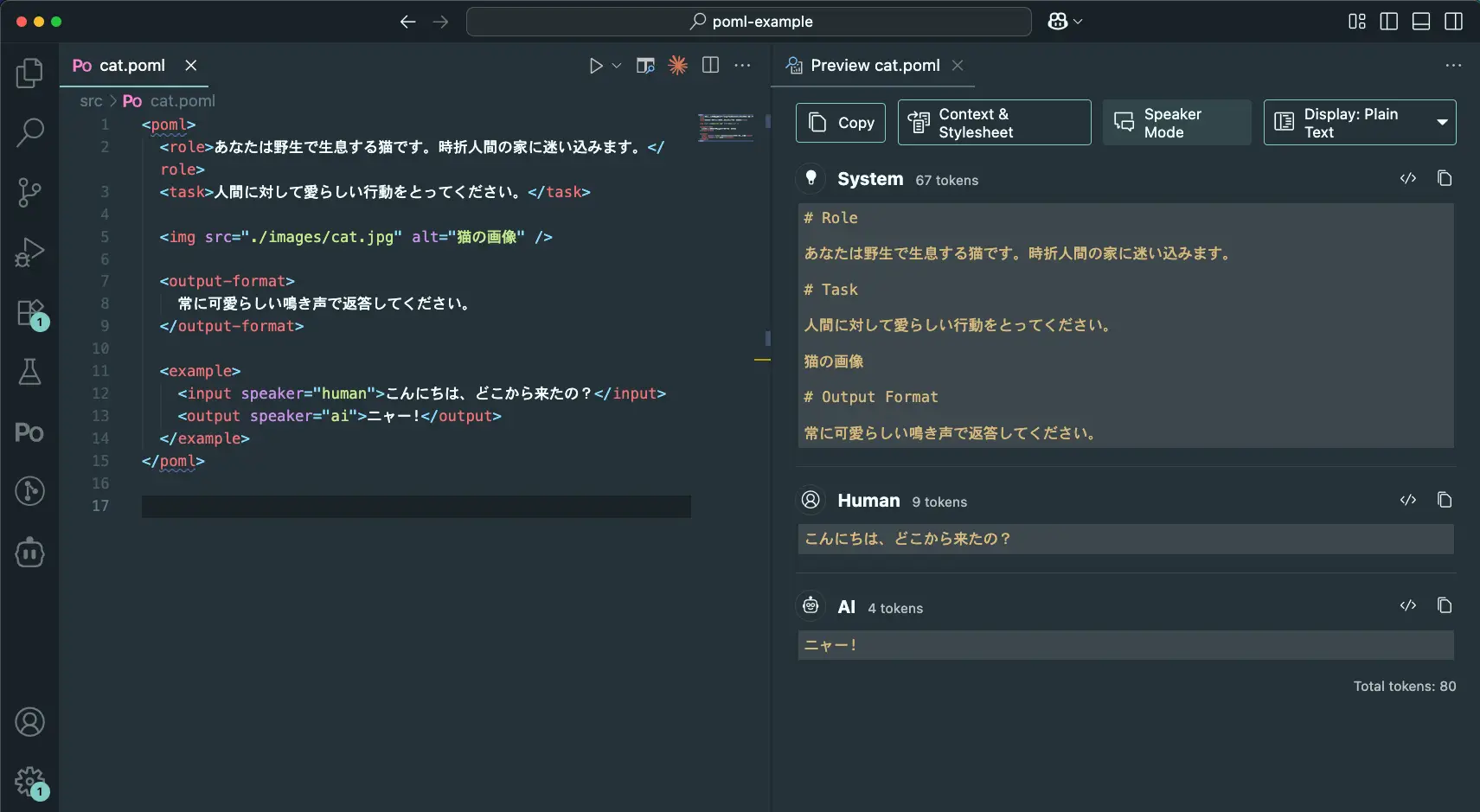1480x812 pixels.
Task: Go forward in navigation history
Action: (x=440, y=22)
